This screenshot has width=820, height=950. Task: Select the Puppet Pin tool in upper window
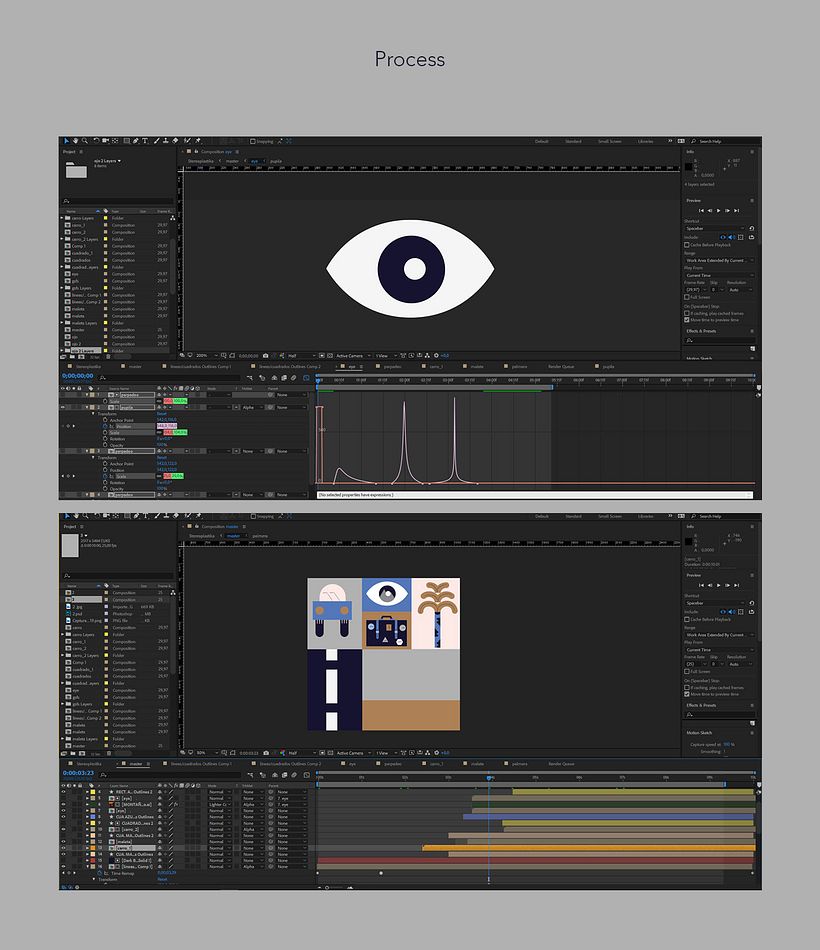coord(198,141)
